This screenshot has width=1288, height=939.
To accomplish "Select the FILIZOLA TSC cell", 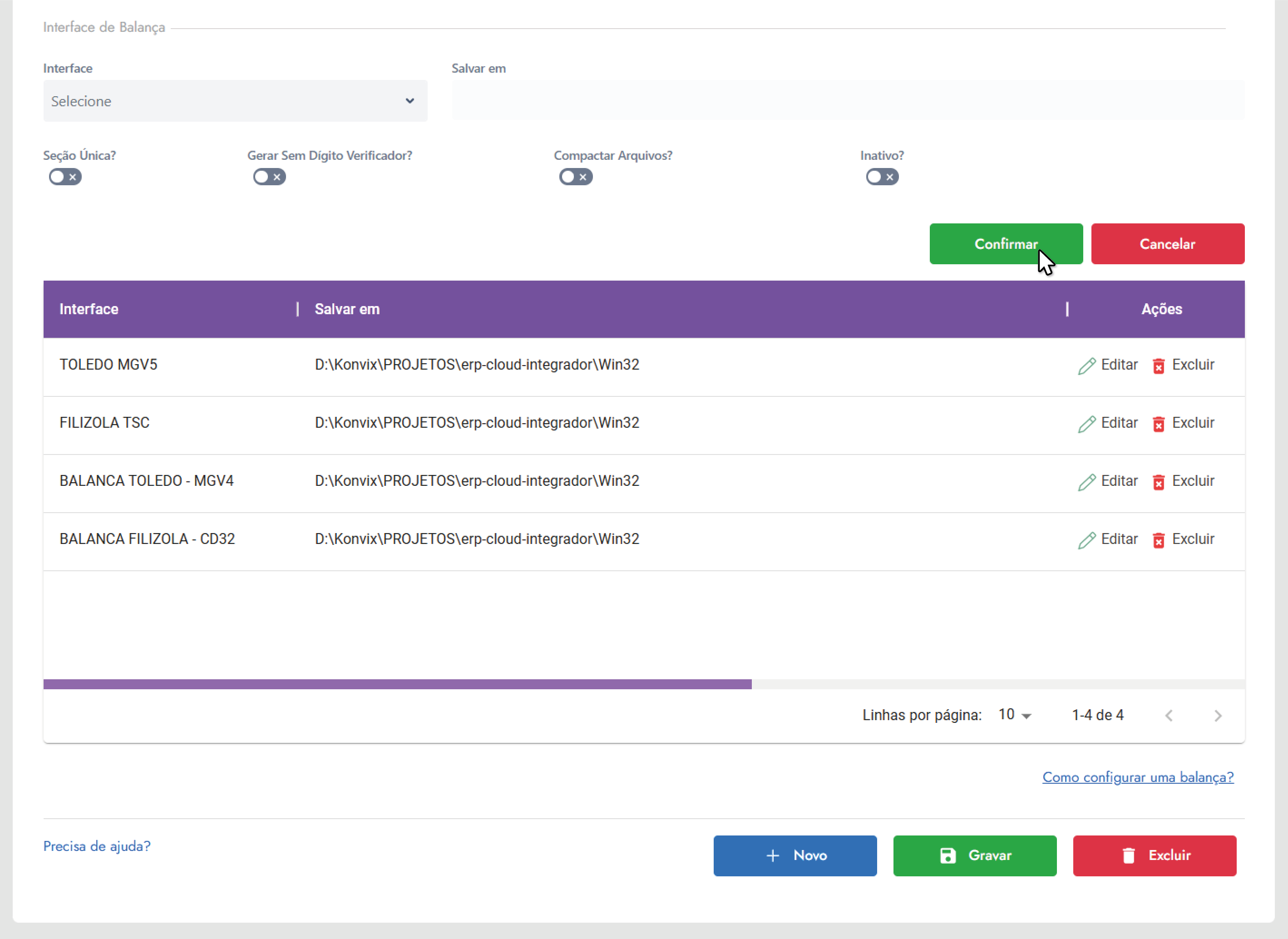I will 104,423.
